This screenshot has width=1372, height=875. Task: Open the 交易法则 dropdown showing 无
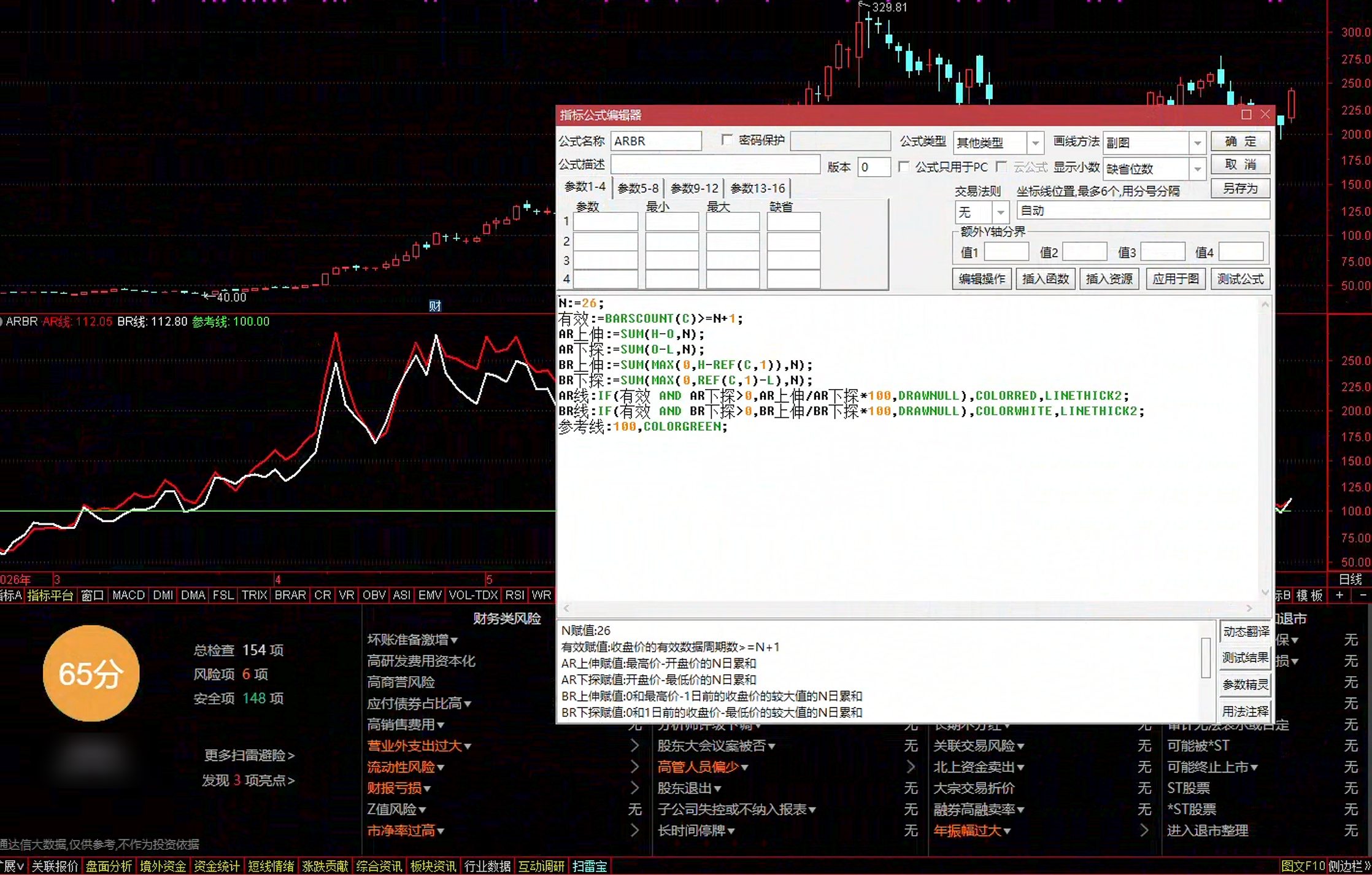pos(981,212)
